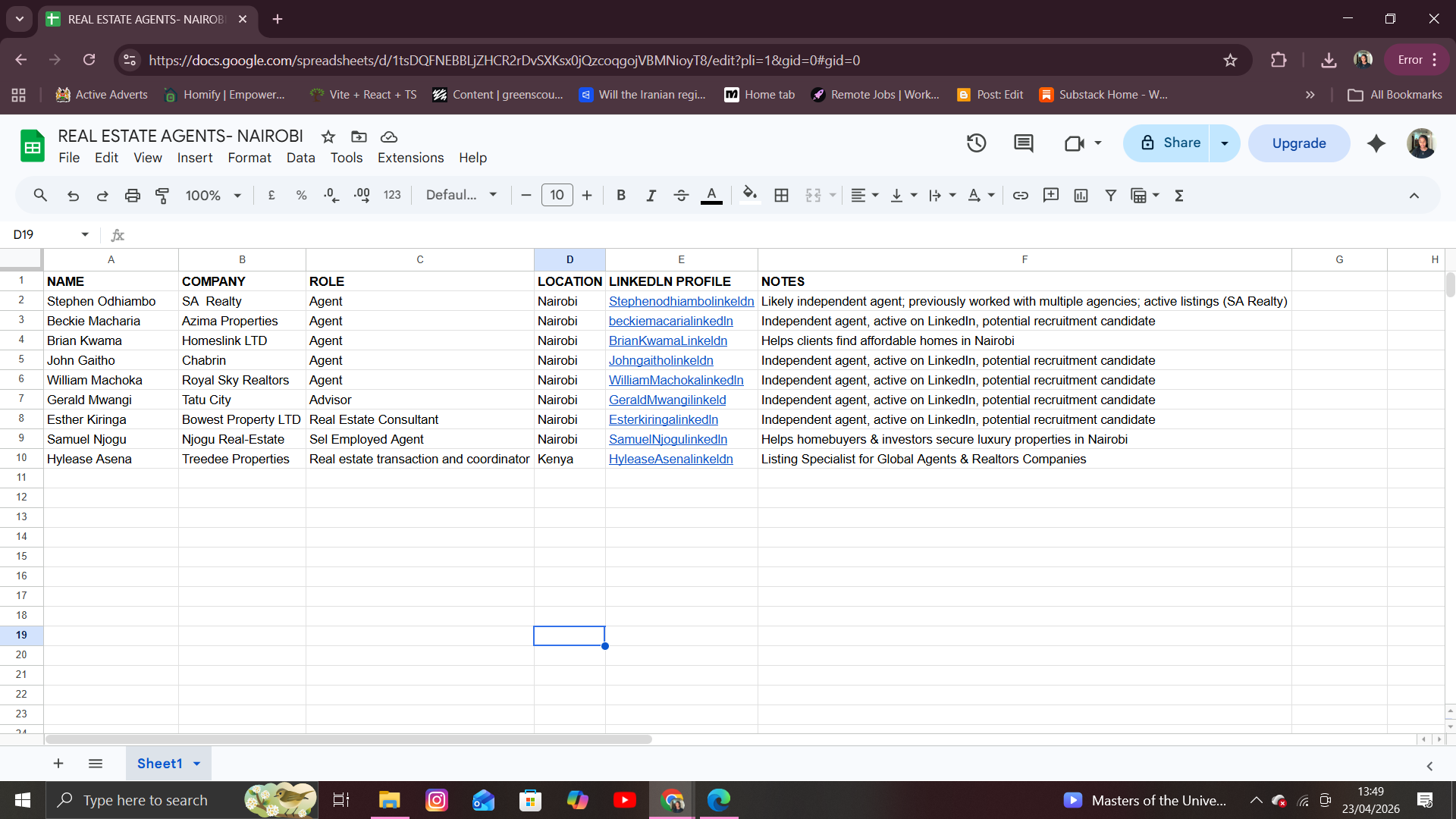Open the Extensions menu

[410, 158]
